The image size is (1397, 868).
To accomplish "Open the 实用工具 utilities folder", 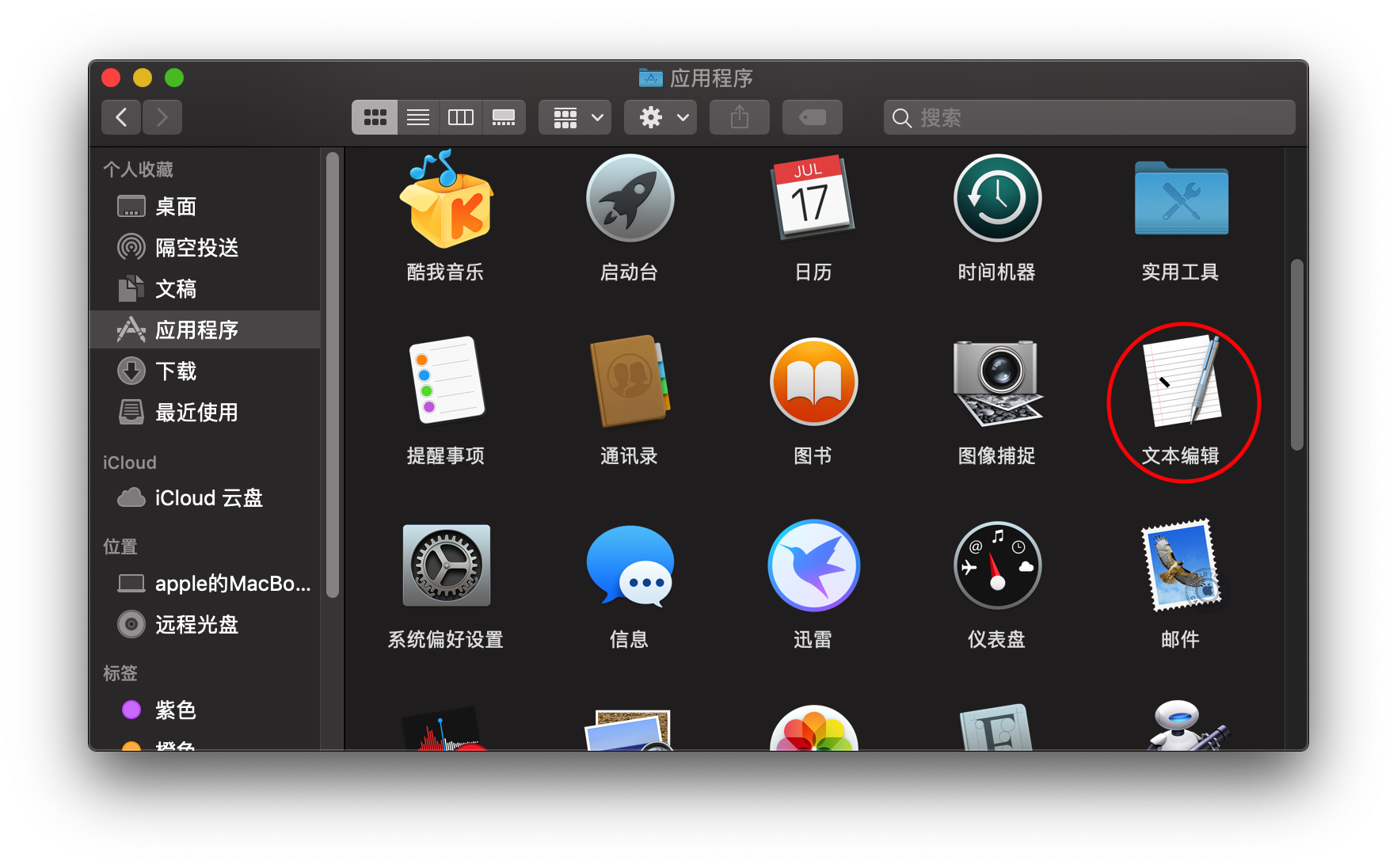I will pyautogui.click(x=1181, y=198).
